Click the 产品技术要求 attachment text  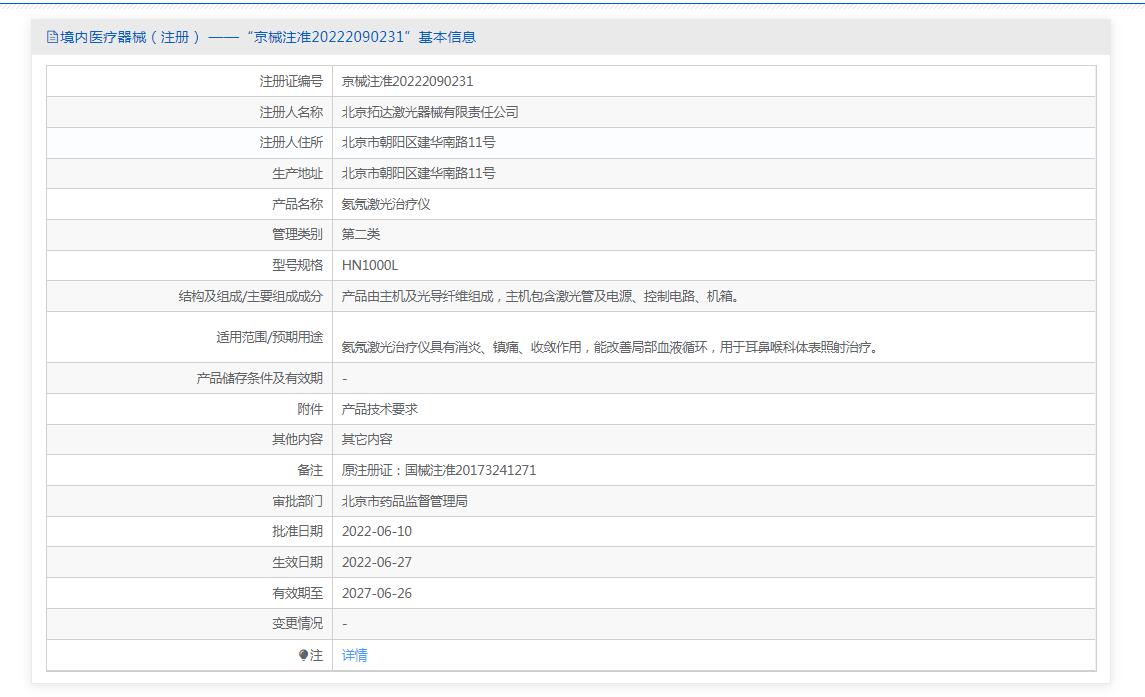point(380,409)
